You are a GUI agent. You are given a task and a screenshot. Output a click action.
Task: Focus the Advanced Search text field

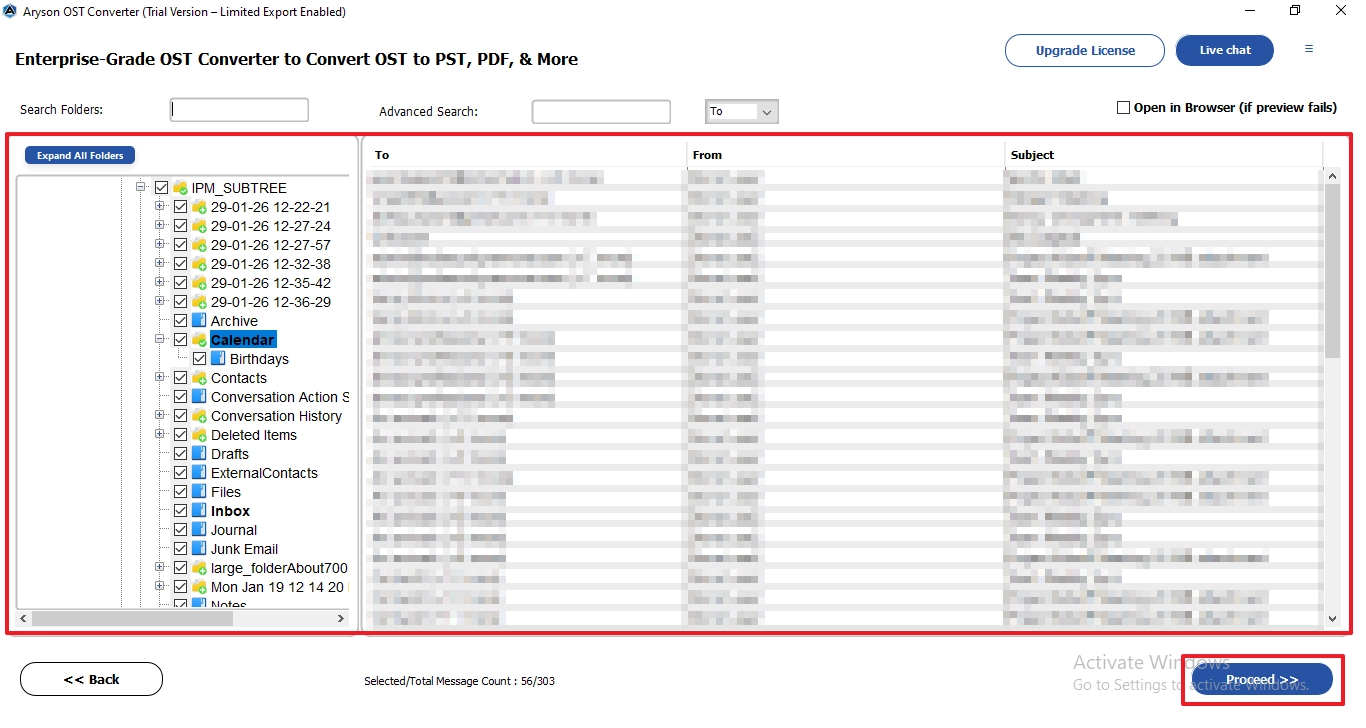point(601,112)
